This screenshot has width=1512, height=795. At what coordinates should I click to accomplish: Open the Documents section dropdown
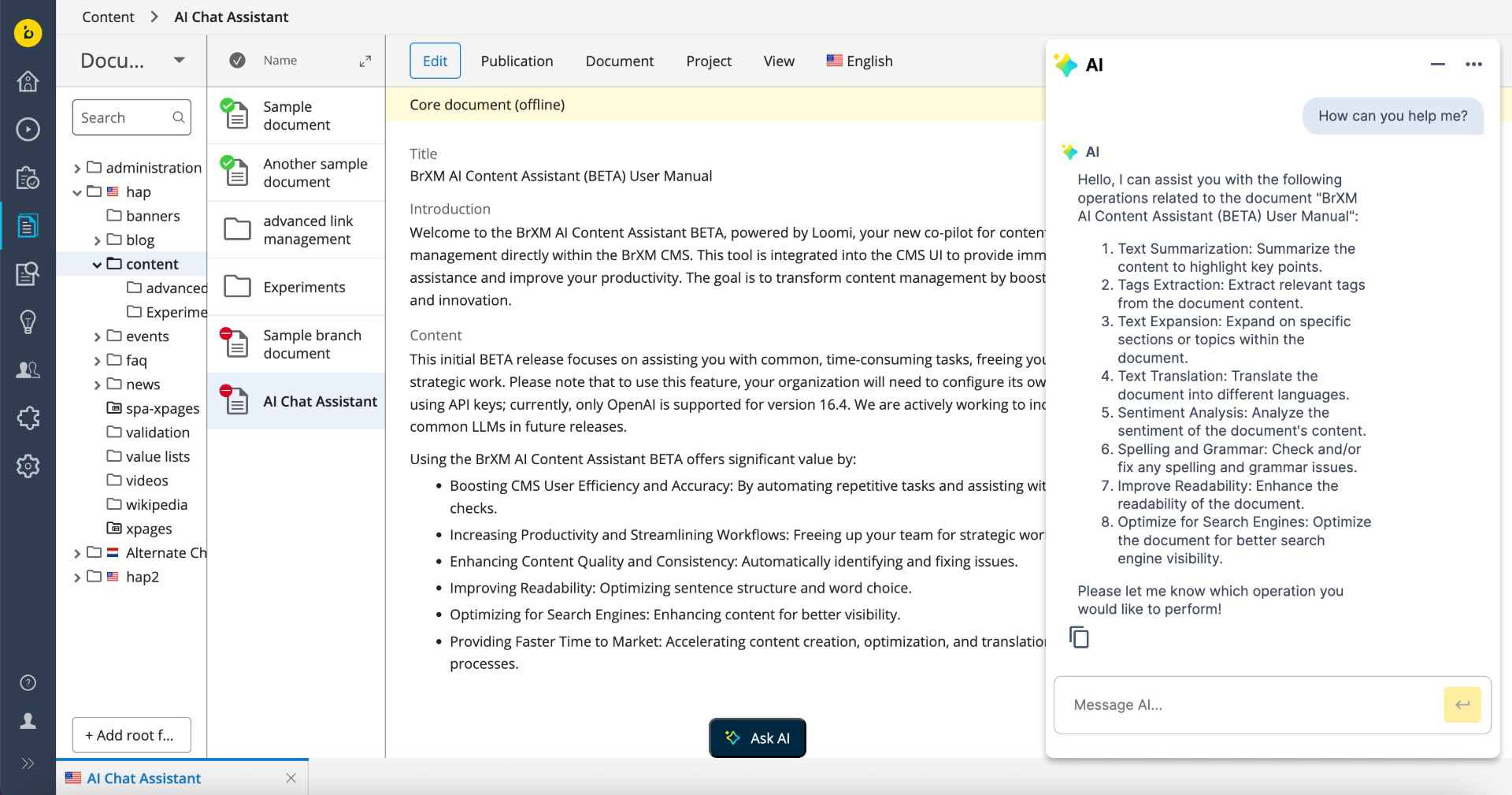(180, 61)
